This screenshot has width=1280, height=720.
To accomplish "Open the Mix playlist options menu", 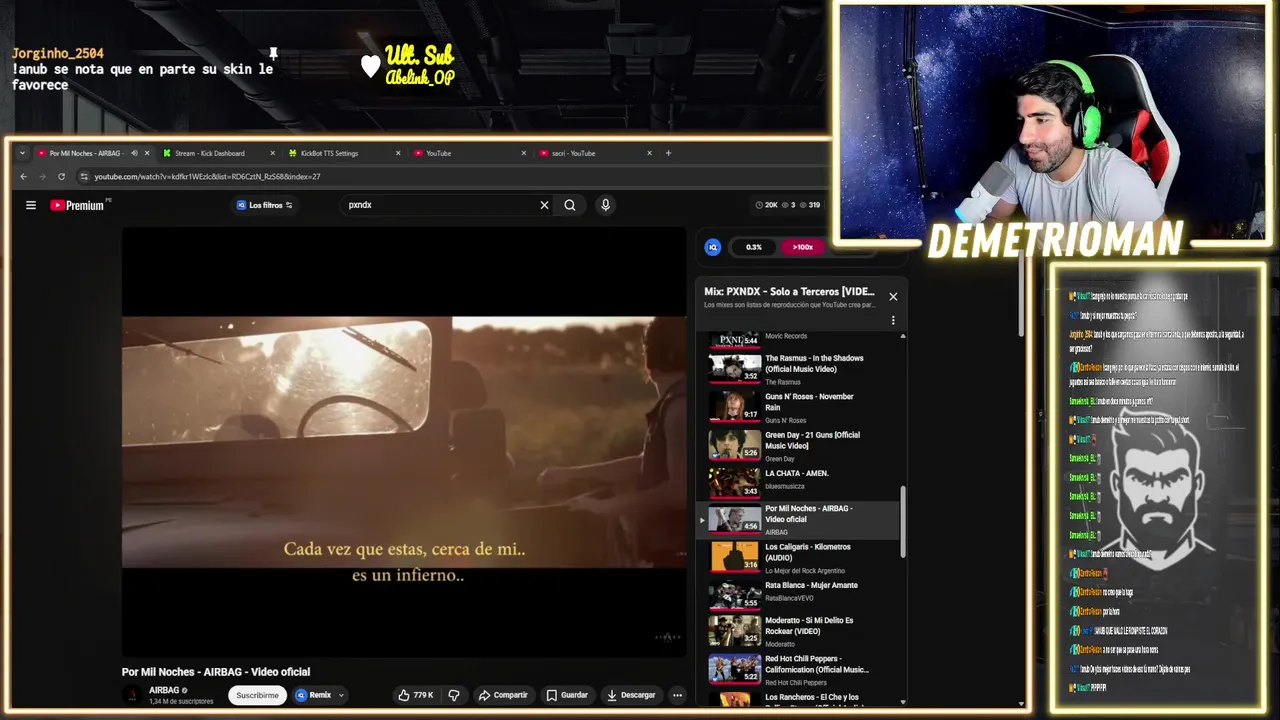I will tap(893, 320).
